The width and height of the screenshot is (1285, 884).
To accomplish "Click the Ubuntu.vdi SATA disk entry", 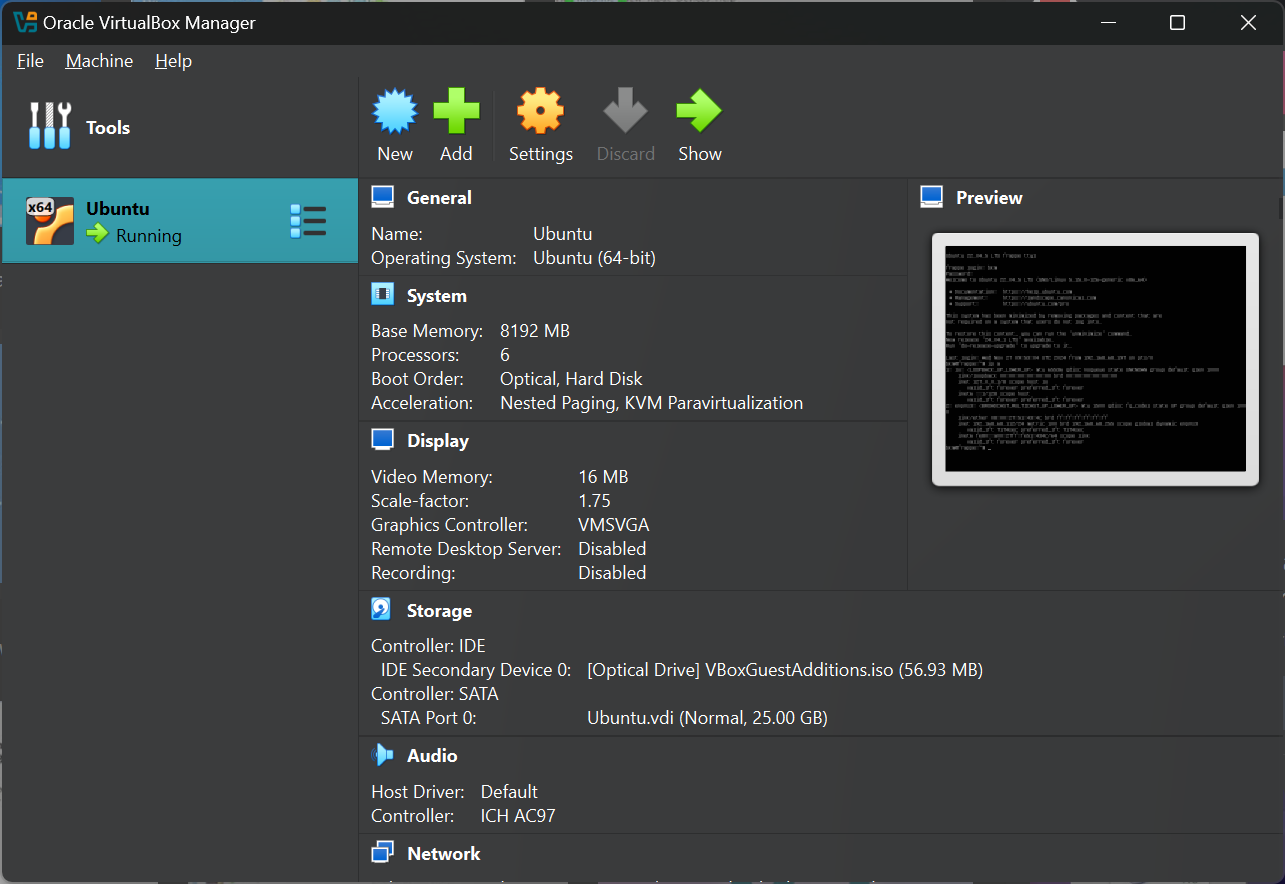I will tap(707, 718).
